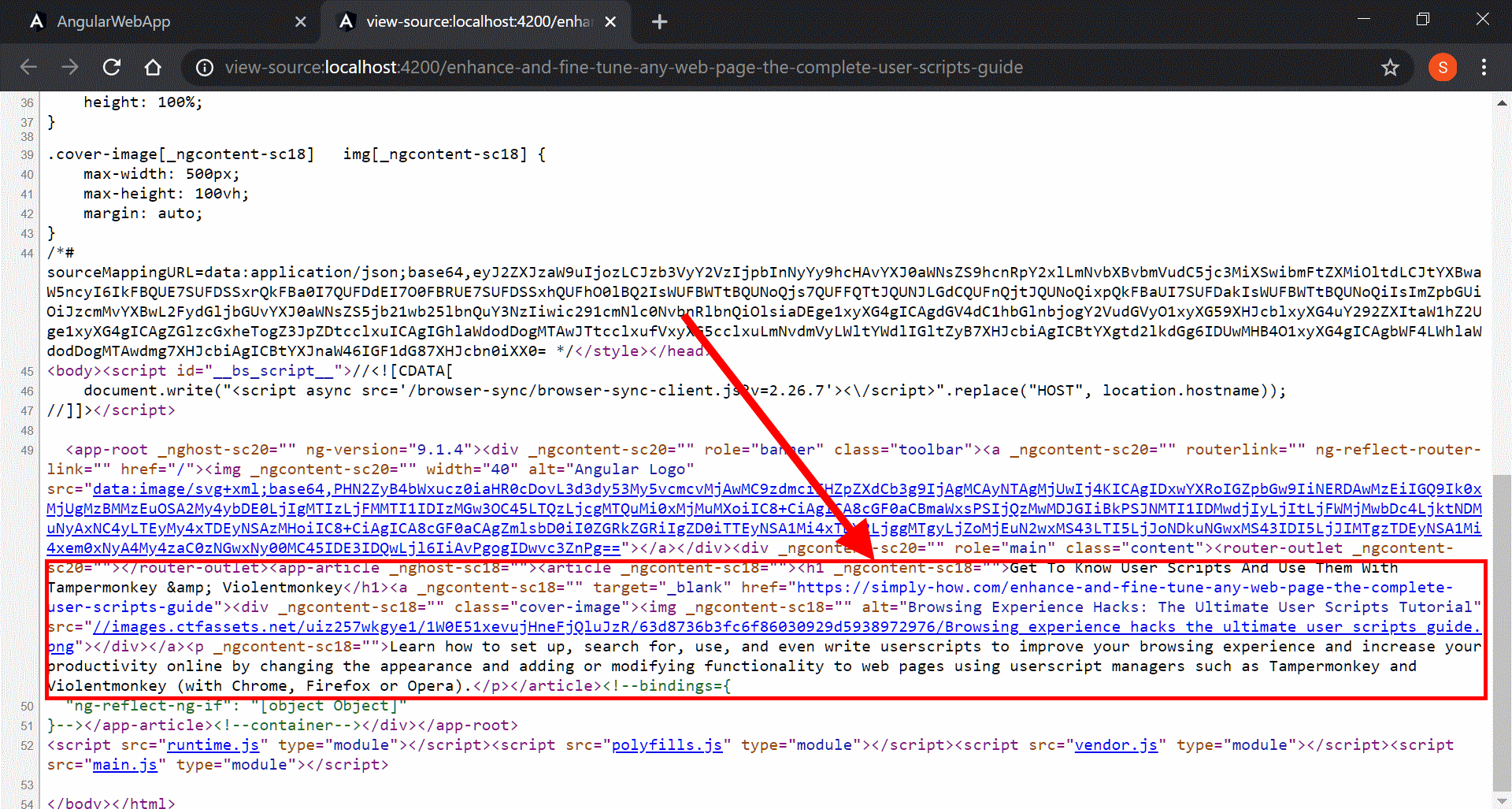Select the view-source:localhost:4200 tab

pyautogui.click(x=476, y=22)
